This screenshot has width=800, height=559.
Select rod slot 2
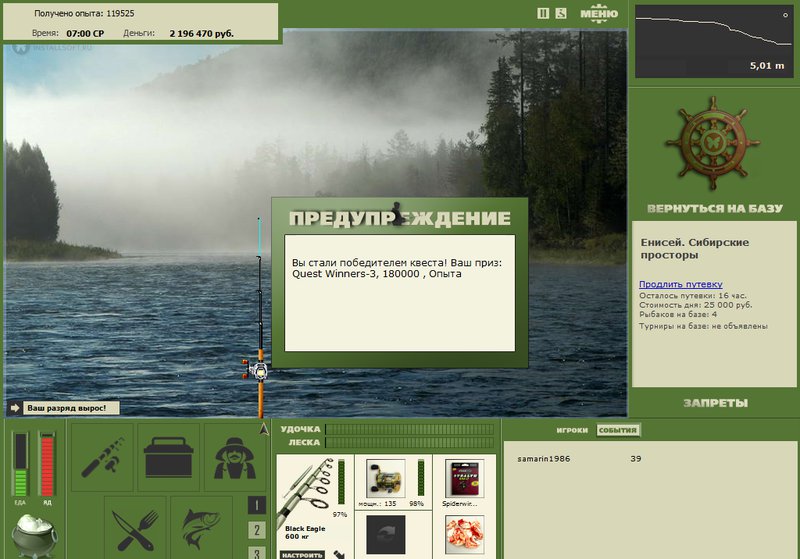click(x=257, y=530)
